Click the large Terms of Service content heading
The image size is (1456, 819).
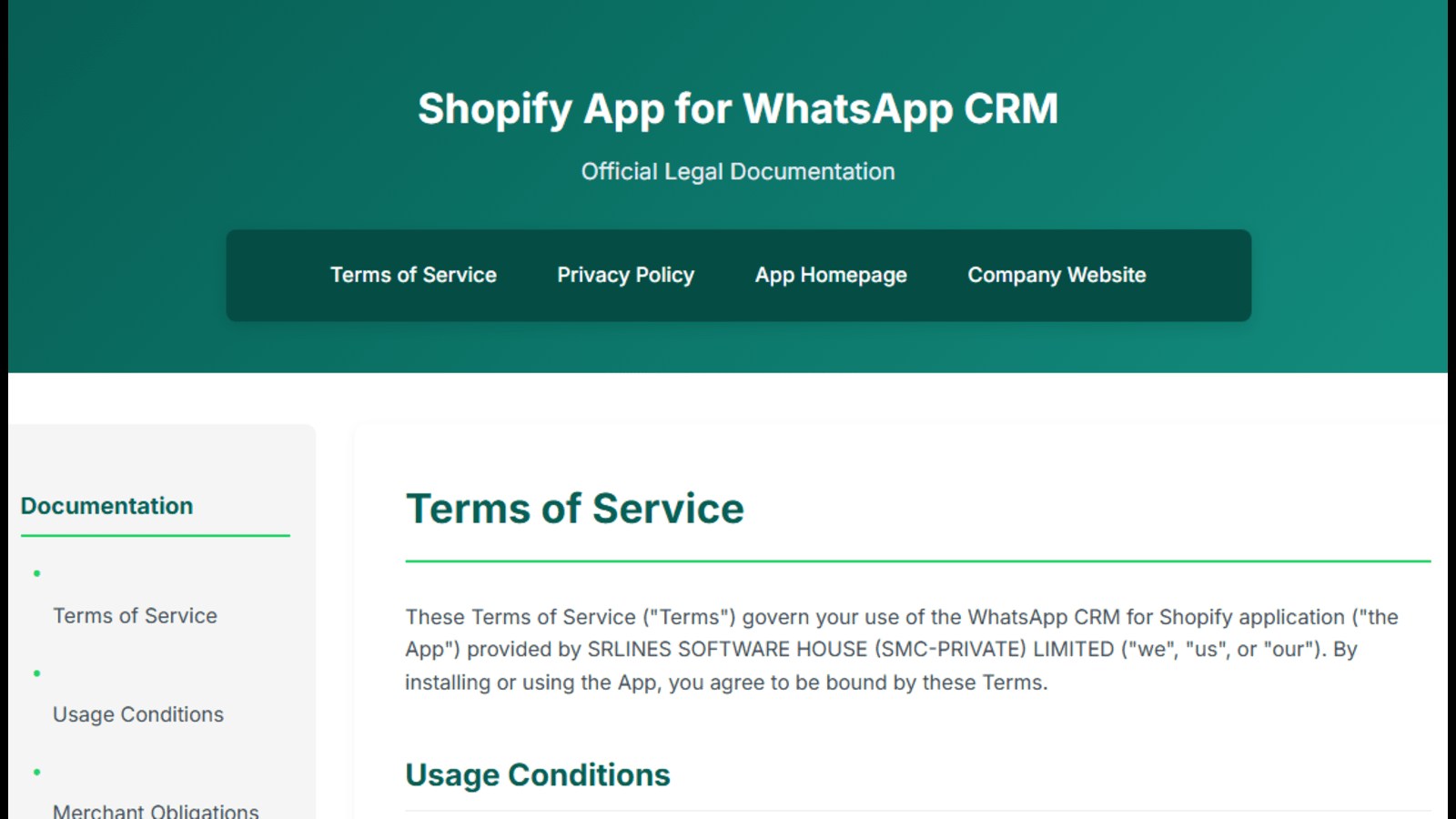click(x=575, y=509)
